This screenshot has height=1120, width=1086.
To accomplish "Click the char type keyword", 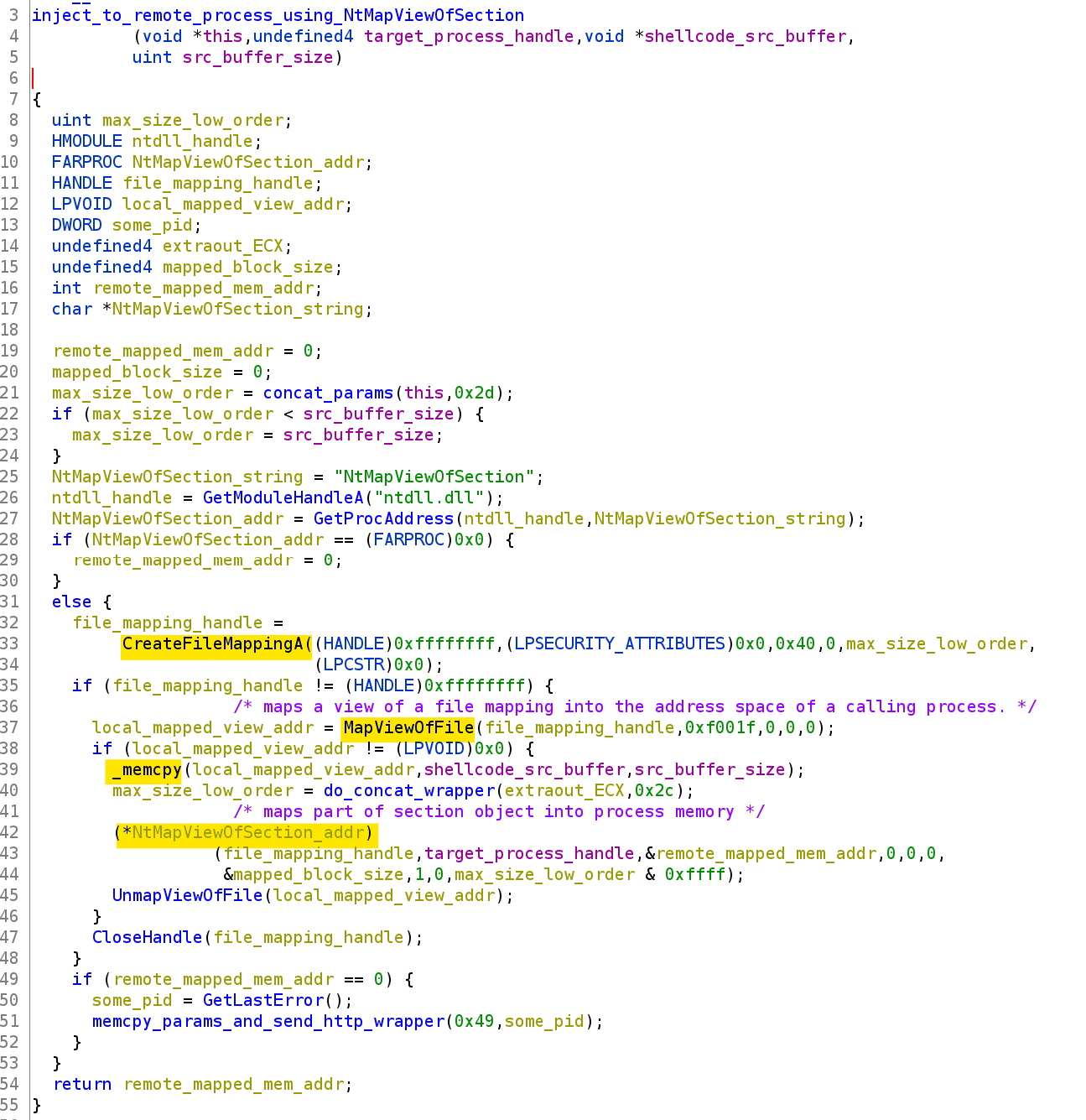I will pos(71,309).
